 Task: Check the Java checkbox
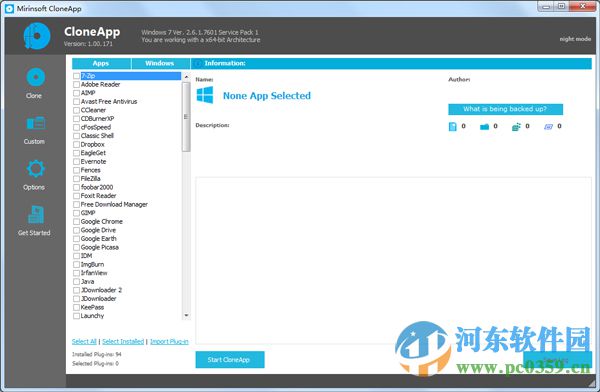(77, 281)
